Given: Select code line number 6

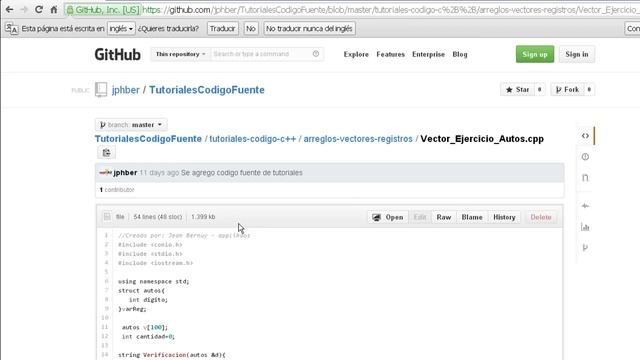Looking at the screenshot, I should (x=106, y=281).
